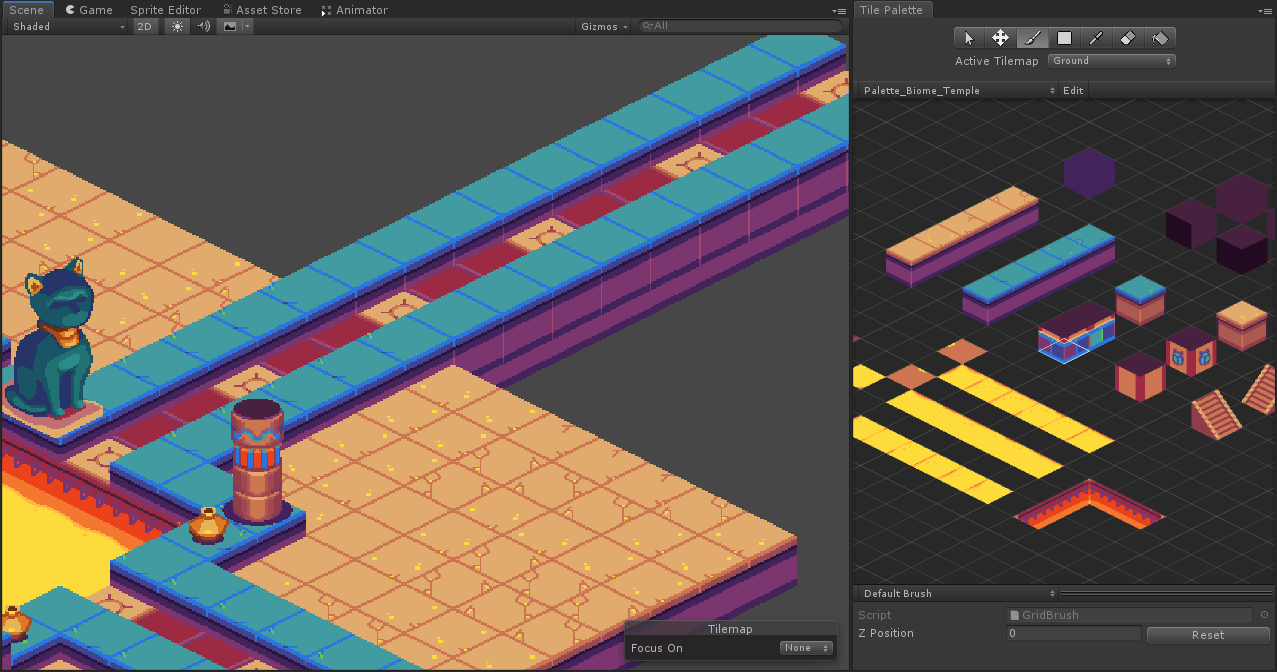Screen dimensions: 1277x672
Task: Select the Eraser tool in Tile Palette
Action: (1128, 37)
